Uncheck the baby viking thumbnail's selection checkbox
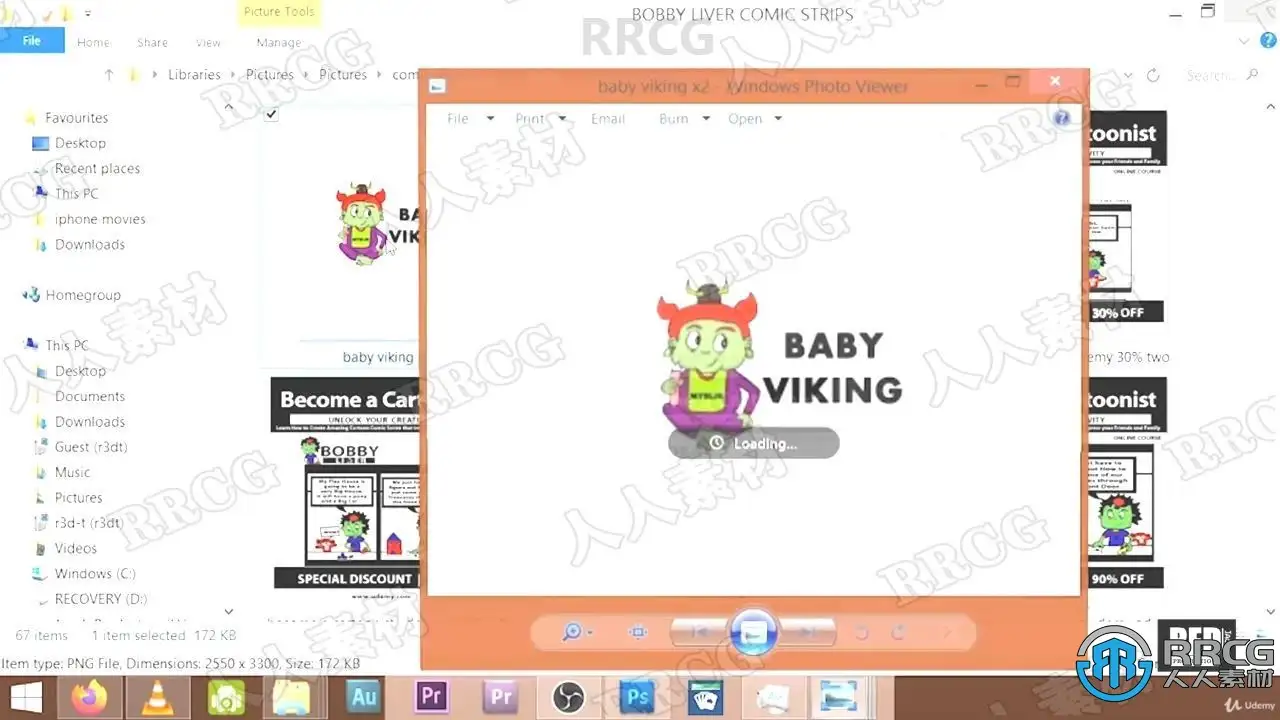The width and height of the screenshot is (1280, 720). (271, 115)
